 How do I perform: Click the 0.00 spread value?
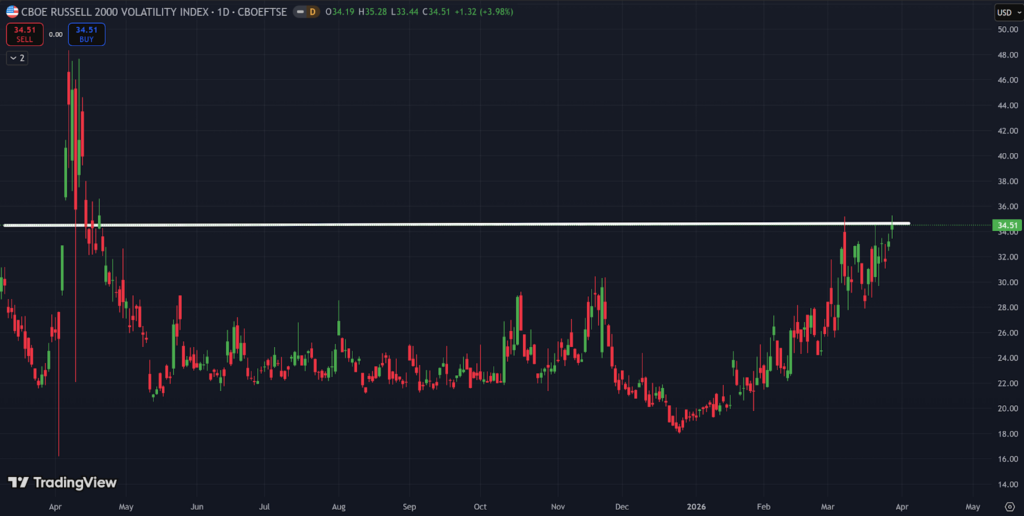(x=55, y=34)
